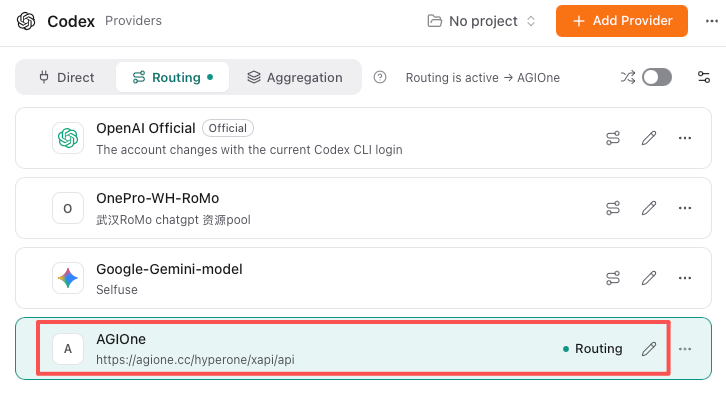The height and width of the screenshot is (403, 726).
Task: Open more options for OpenAI Official
Action: [685, 138]
